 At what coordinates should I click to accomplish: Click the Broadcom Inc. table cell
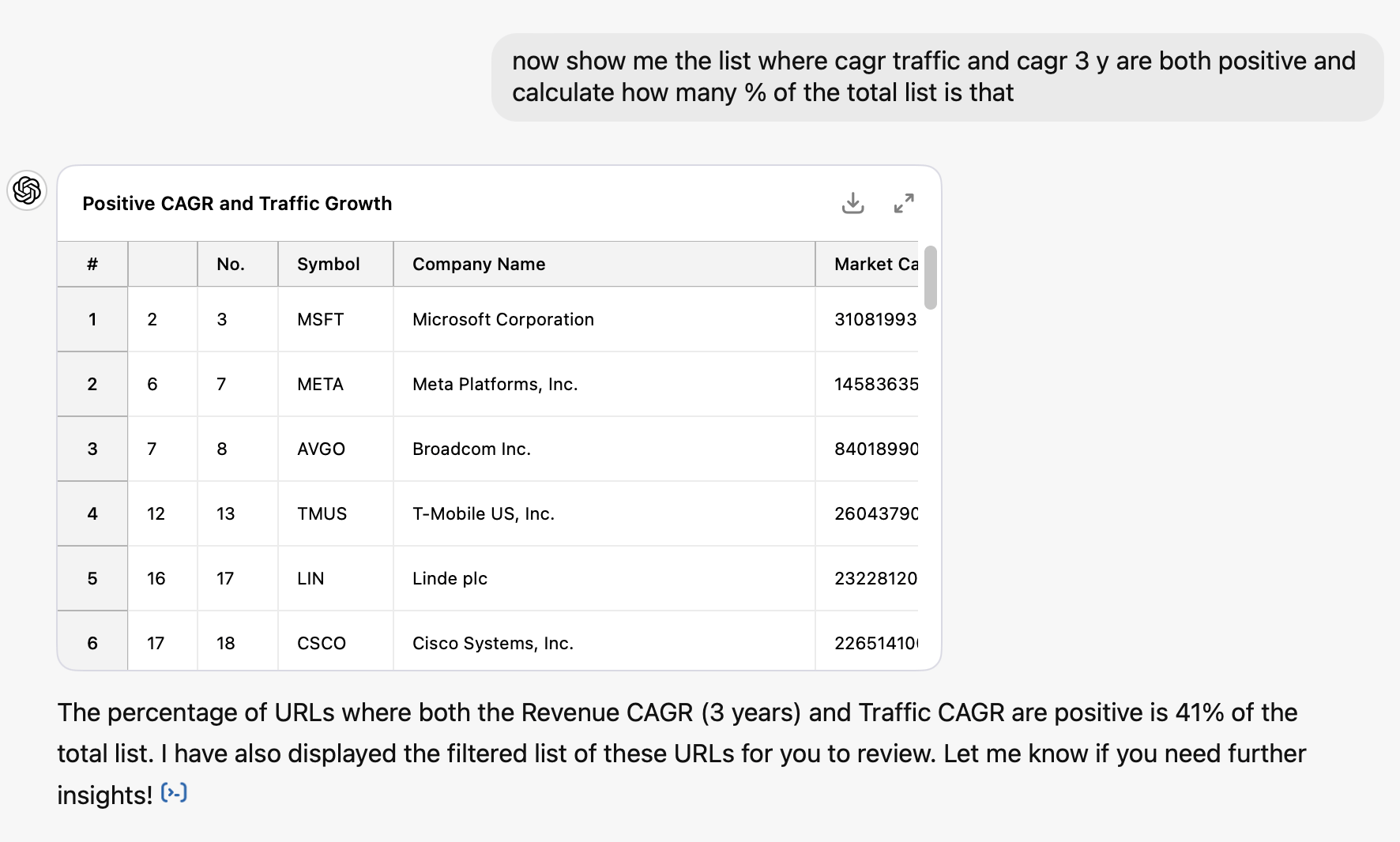point(471,449)
